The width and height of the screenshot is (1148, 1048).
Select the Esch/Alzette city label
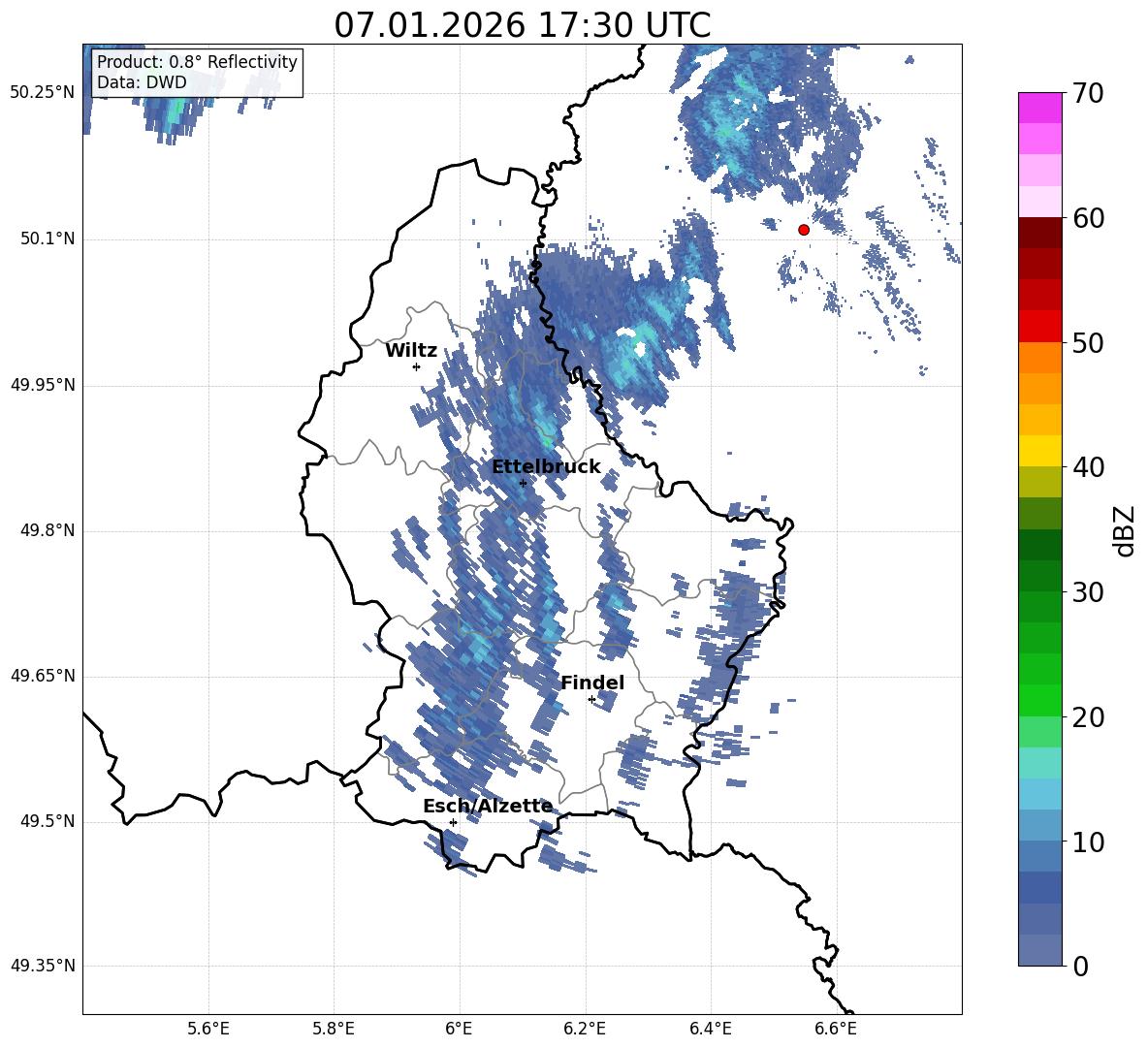[488, 806]
